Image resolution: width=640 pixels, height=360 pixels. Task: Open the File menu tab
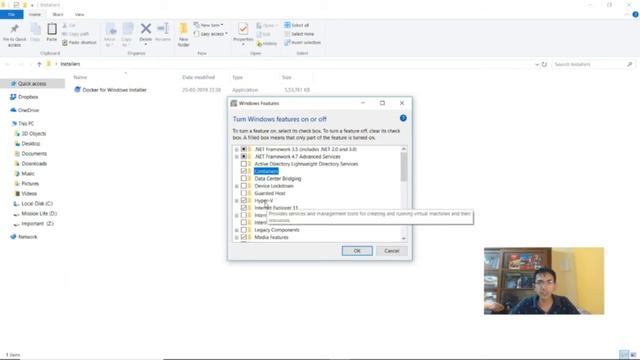(x=11, y=14)
